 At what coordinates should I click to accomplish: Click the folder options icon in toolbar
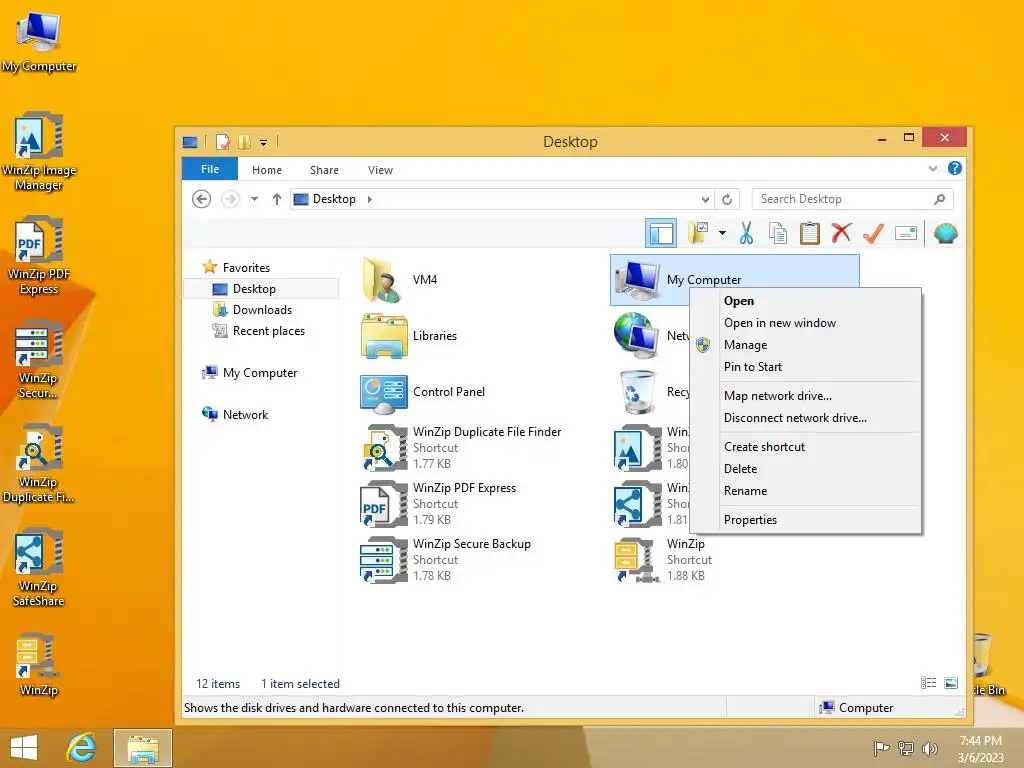698,233
